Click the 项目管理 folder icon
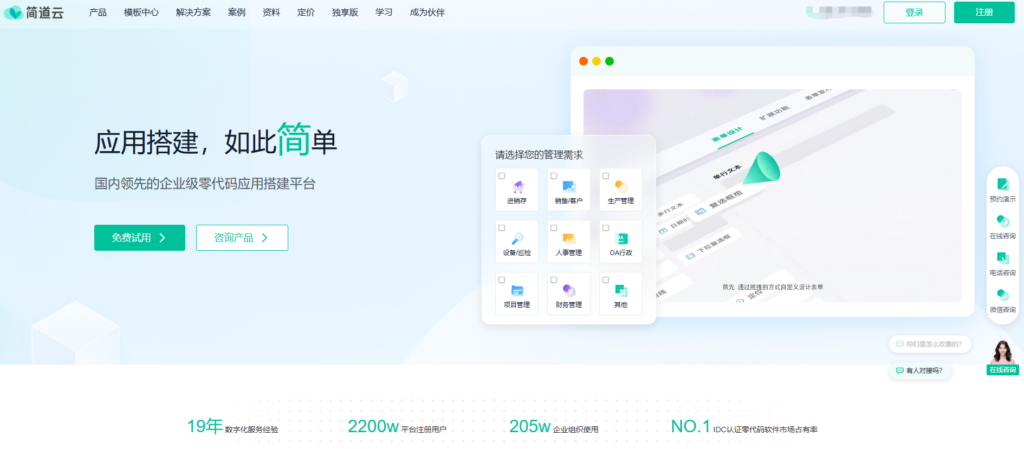 [x=517, y=290]
